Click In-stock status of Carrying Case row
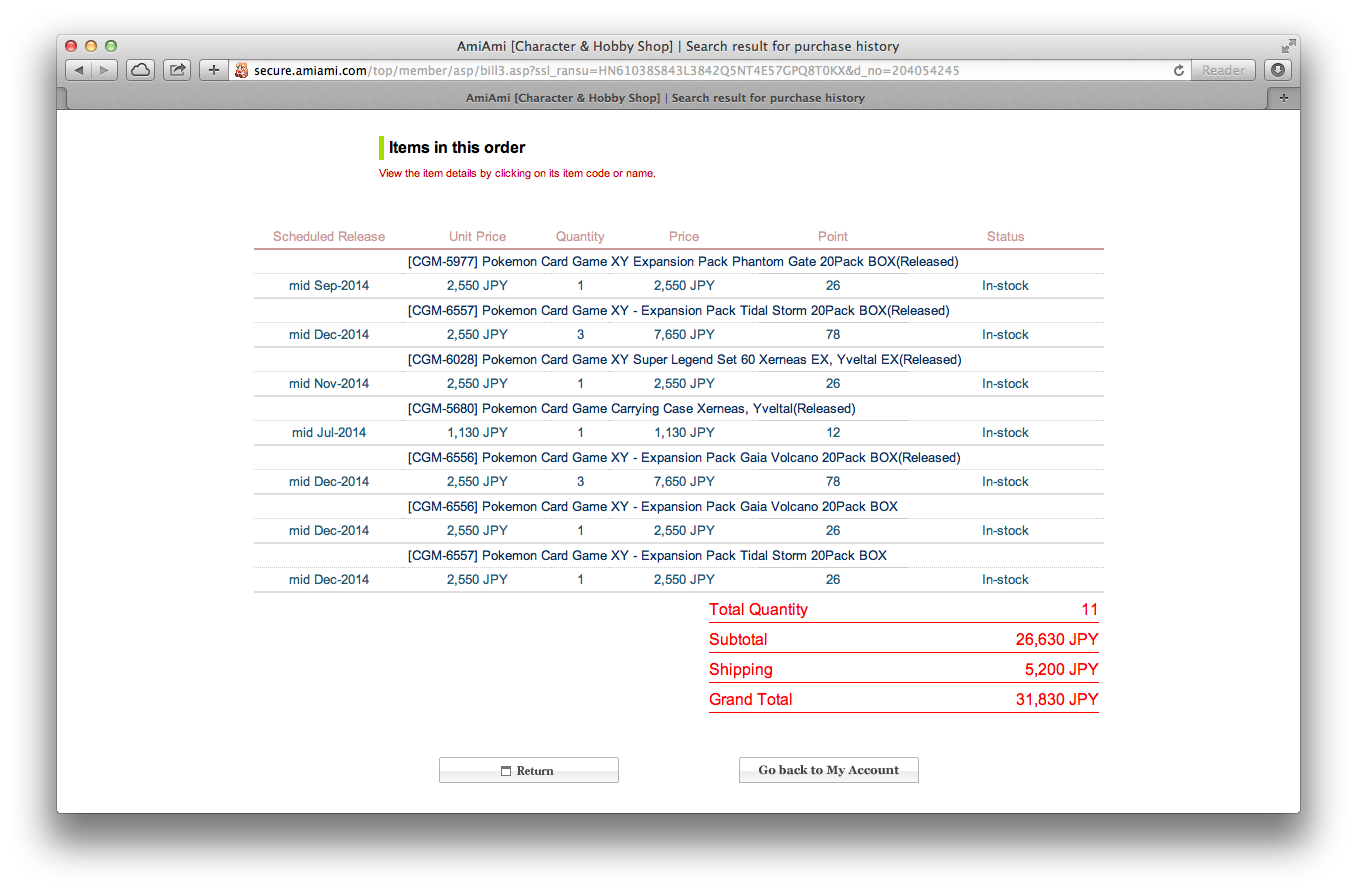 1005,433
